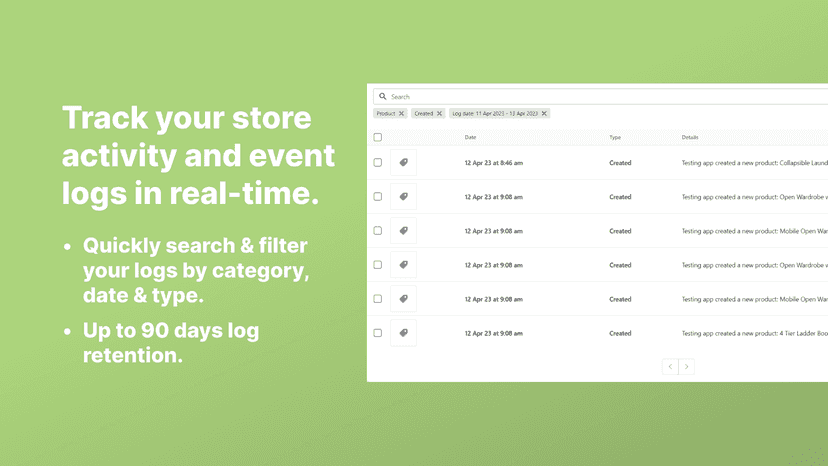Remove the Log date filter tag
The width and height of the screenshot is (828, 466).
pos(544,114)
